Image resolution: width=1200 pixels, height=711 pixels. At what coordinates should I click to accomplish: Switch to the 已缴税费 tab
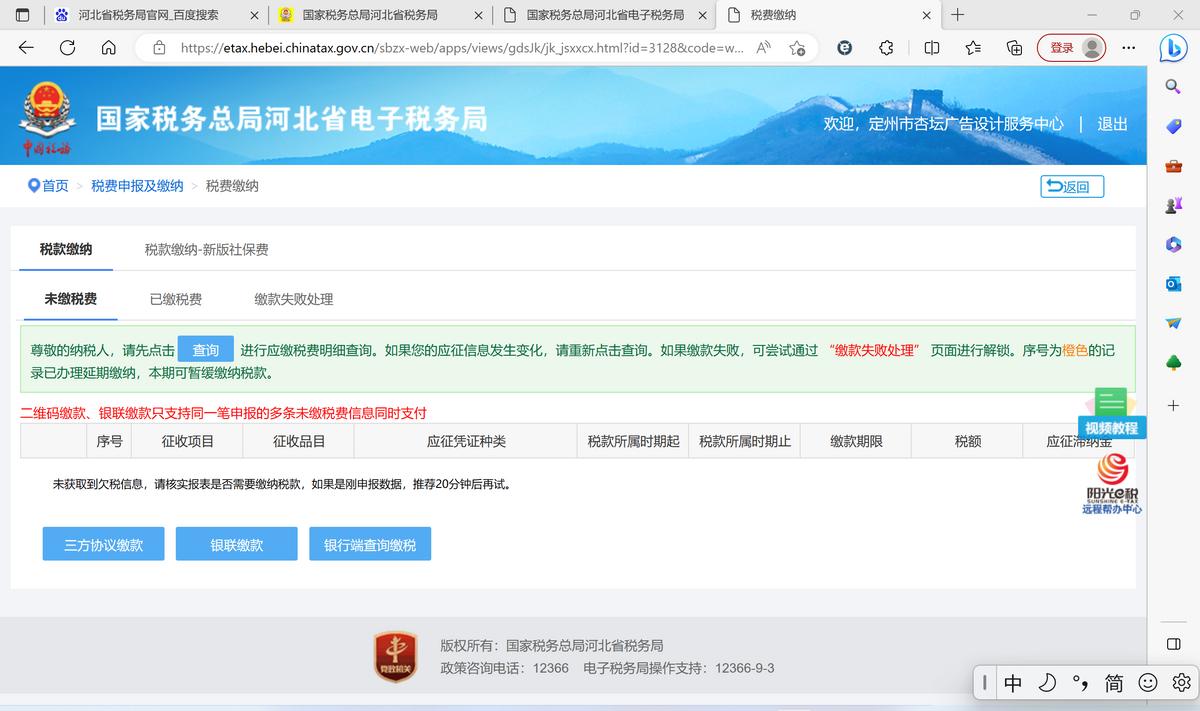point(176,298)
